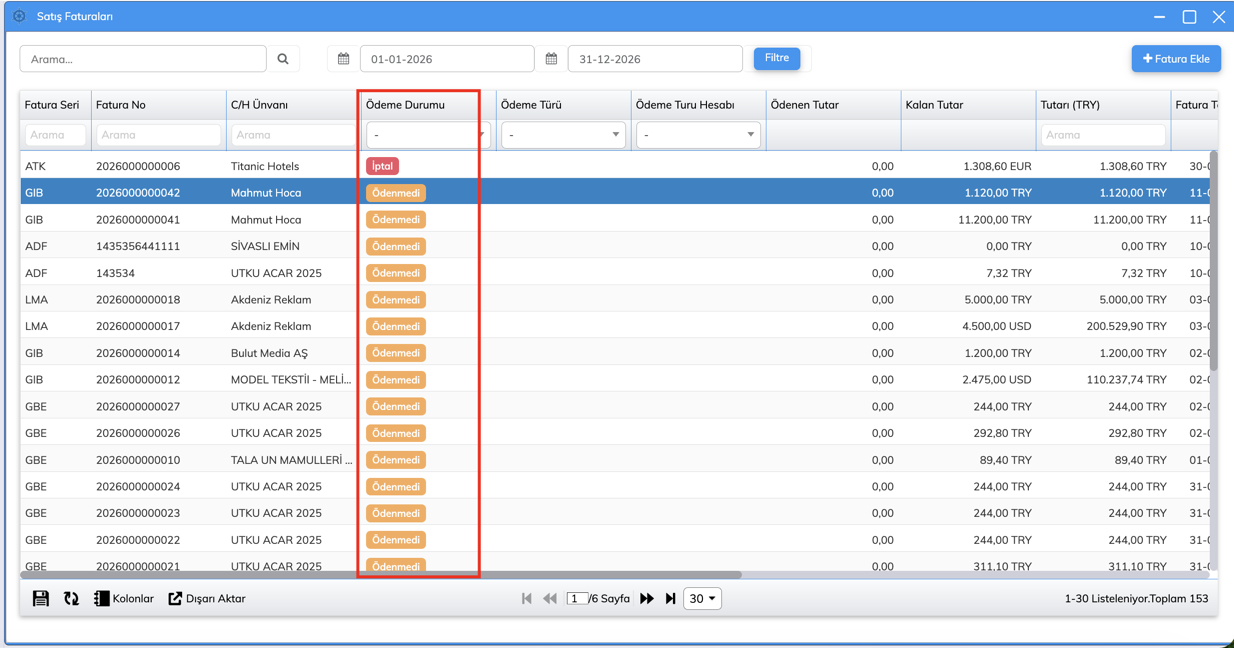Open the Ödeme Türü filter dropdown
Image resolution: width=1234 pixels, height=648 pixels.
(563, 135)
